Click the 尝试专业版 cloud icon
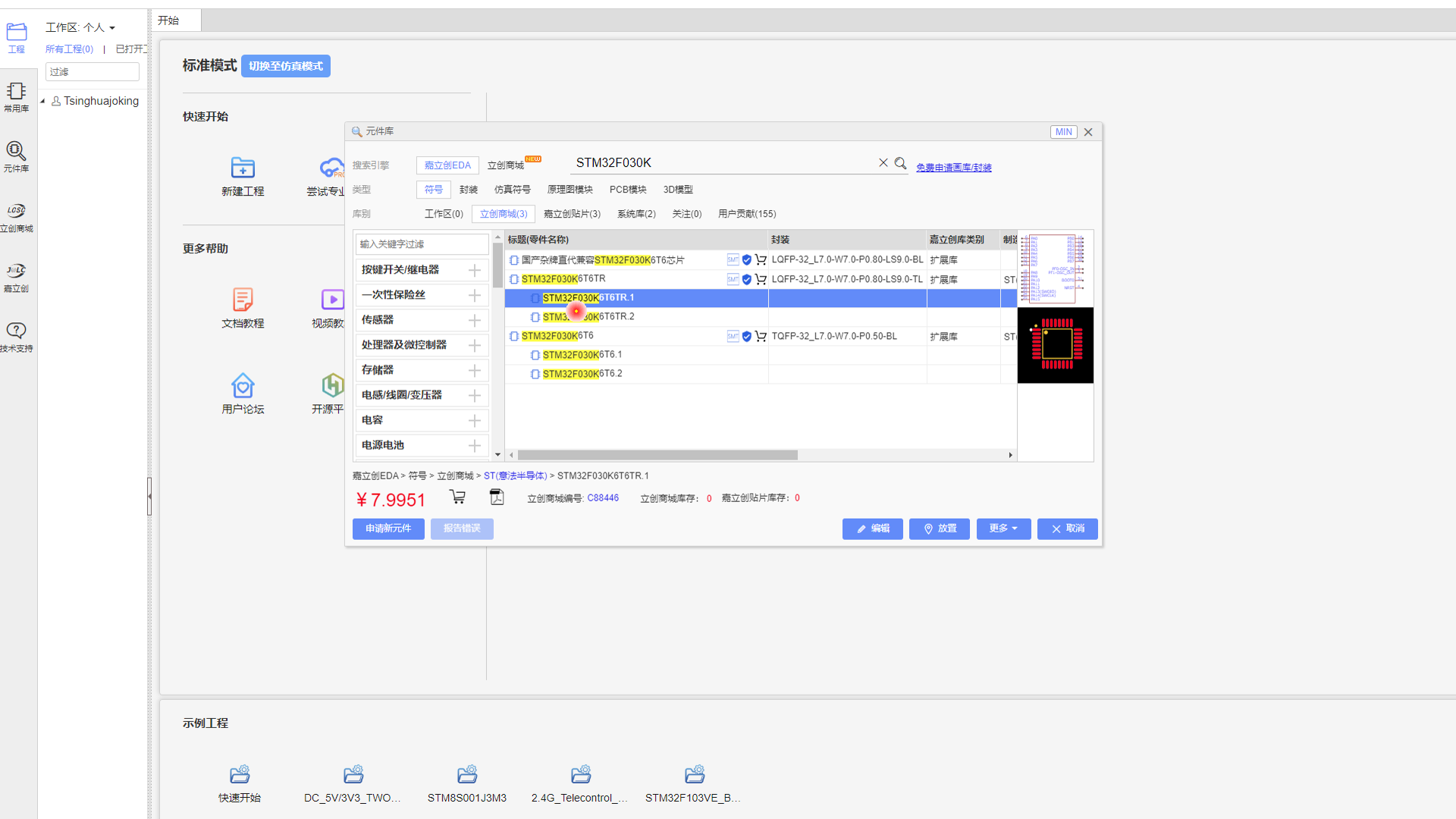Image resolution: width=1456 pixels, height=819 pixels. [332, 168]
